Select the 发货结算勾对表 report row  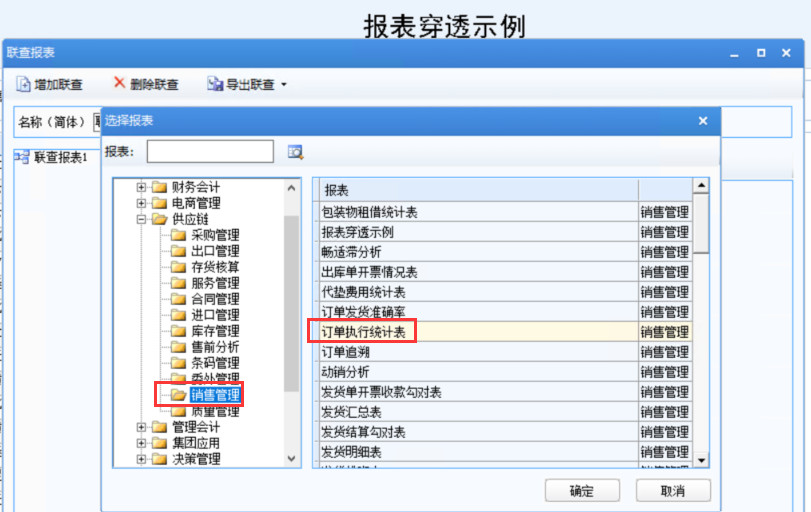[479, 432]
